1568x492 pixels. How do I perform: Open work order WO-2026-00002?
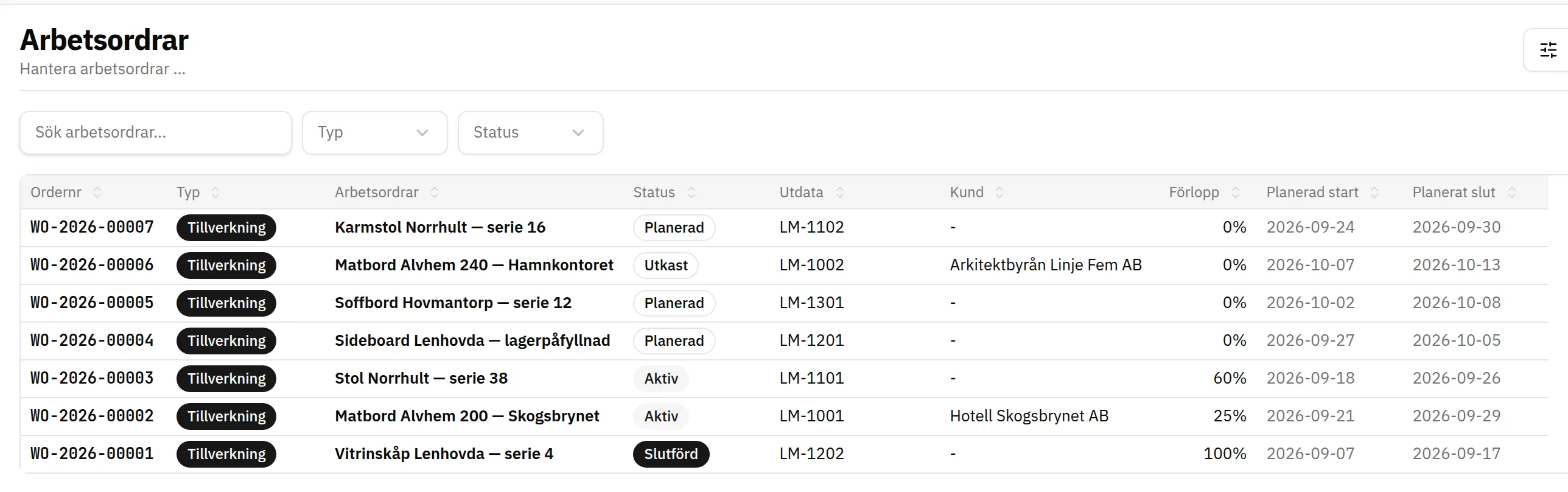[92, 416]
